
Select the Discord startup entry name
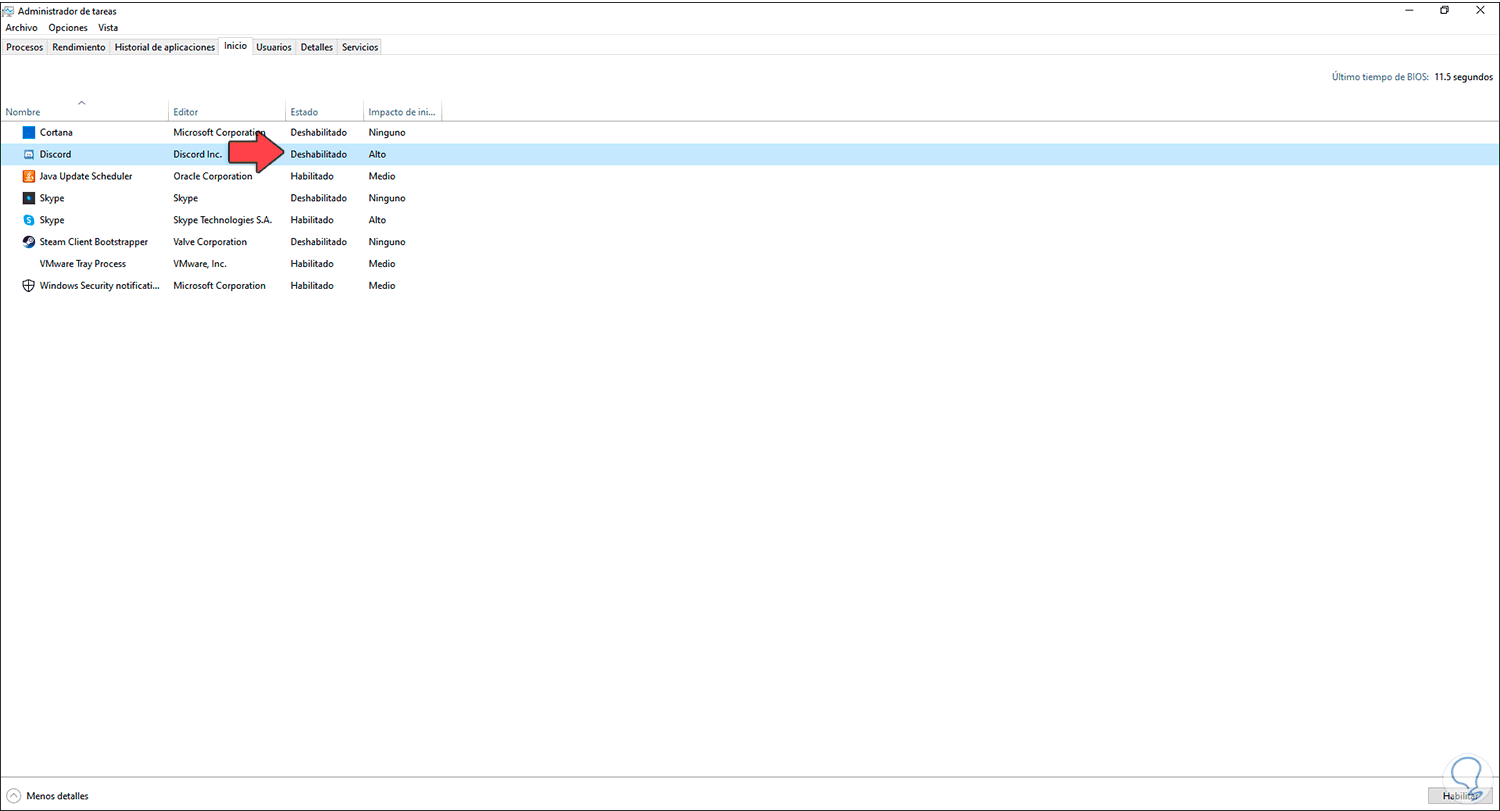pyautogui.click(x=55, y=154)
